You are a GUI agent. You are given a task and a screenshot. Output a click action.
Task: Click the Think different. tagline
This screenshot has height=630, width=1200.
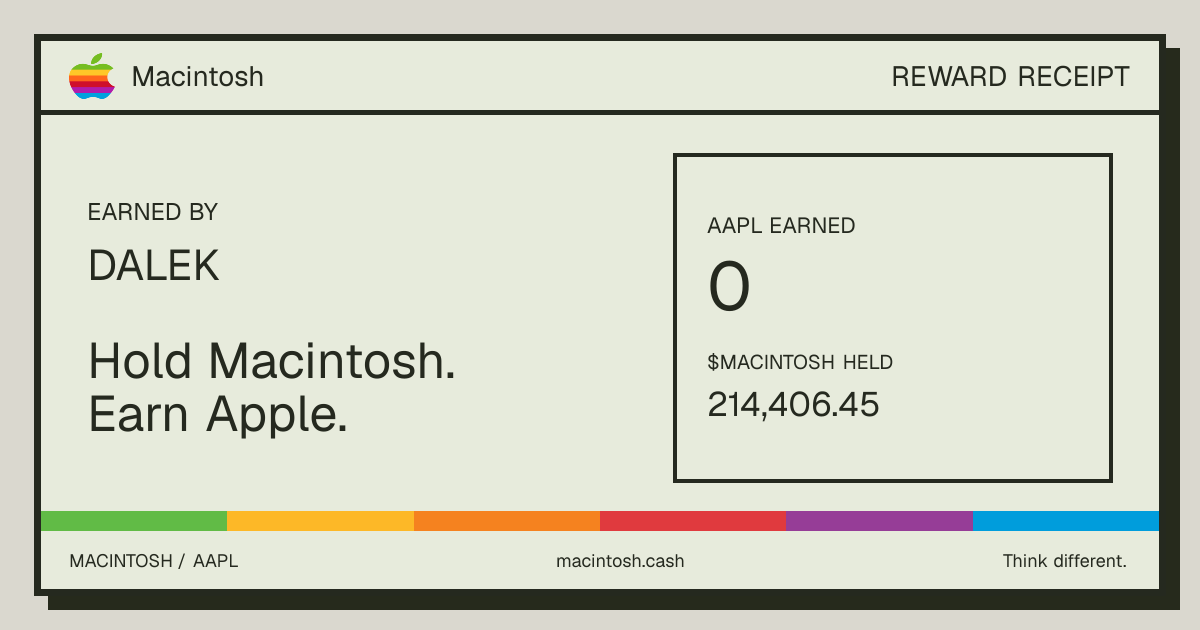coord(1065,561)
